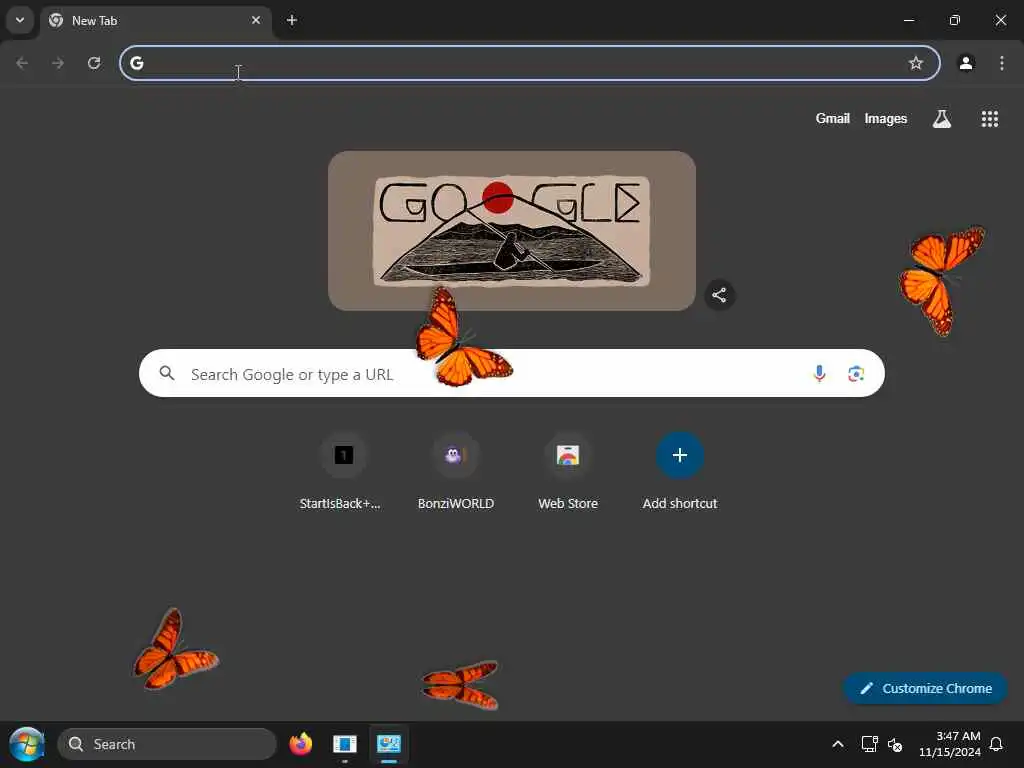Open the taskbar app with the blue window icon
This screenshot has width=1024, height=768.
[x=344, y=744]
